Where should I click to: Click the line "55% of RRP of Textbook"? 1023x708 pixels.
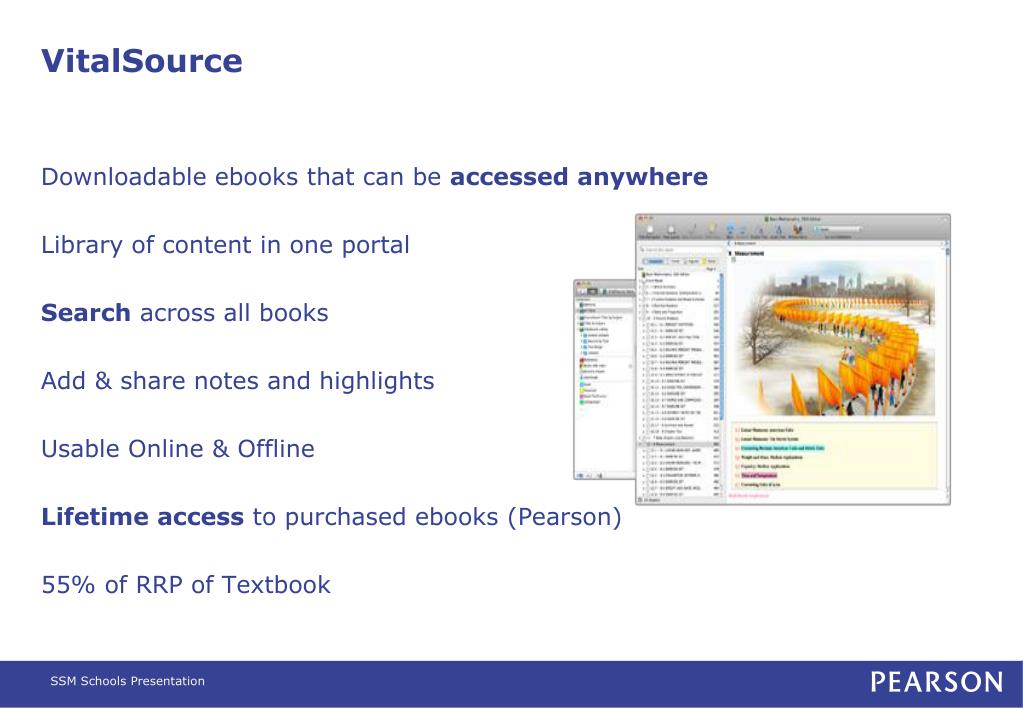[186, 585]
